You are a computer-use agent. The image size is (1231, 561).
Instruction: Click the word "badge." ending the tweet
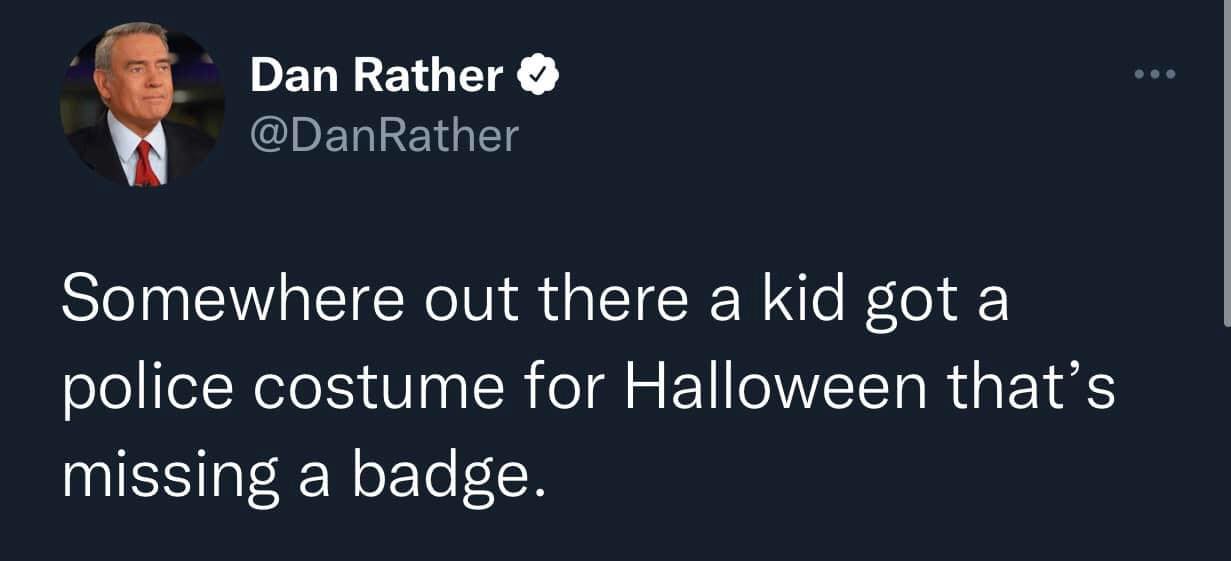coord(449,479)
